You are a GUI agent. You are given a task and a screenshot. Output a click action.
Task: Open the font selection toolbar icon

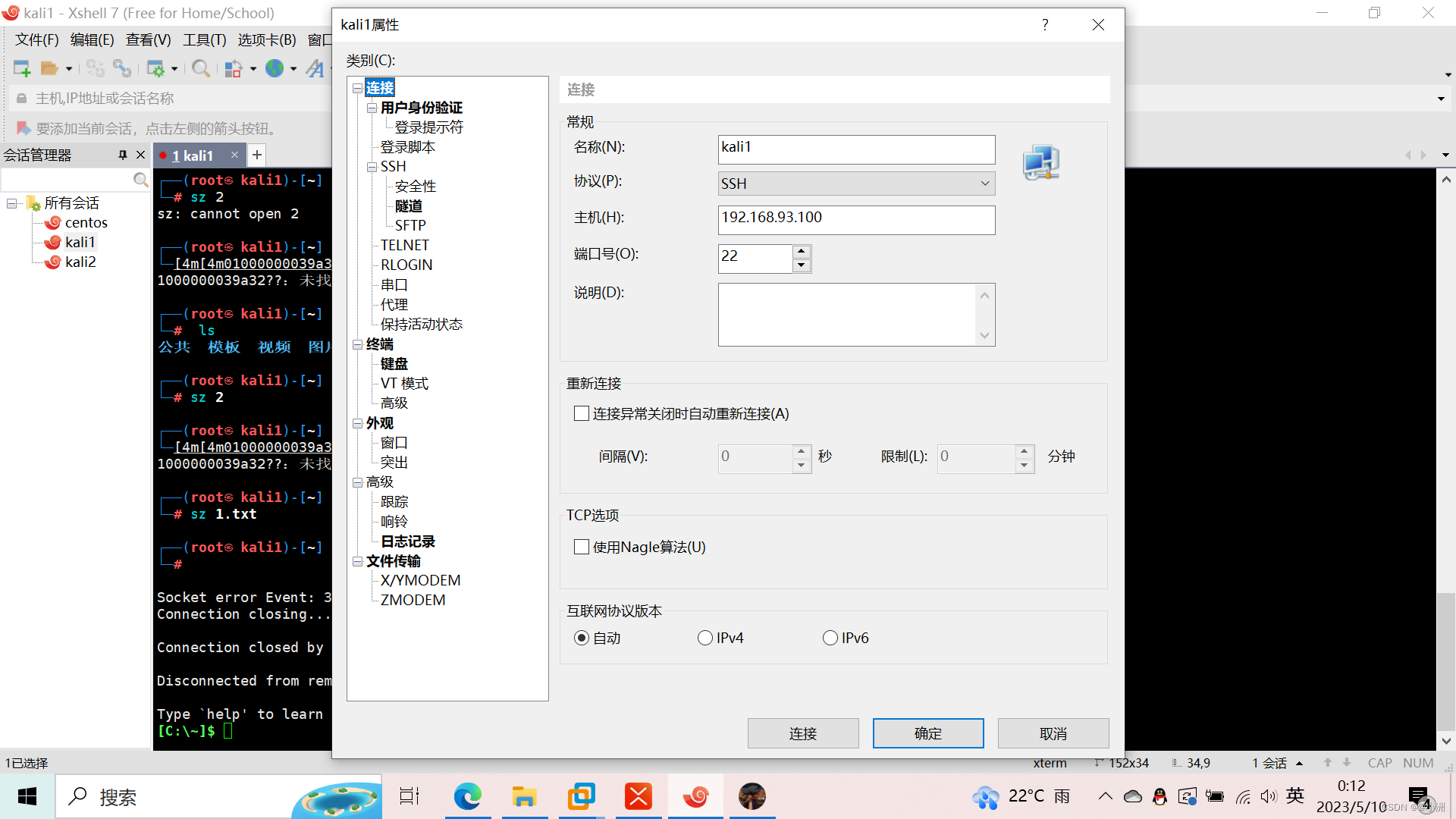[315, 68]
